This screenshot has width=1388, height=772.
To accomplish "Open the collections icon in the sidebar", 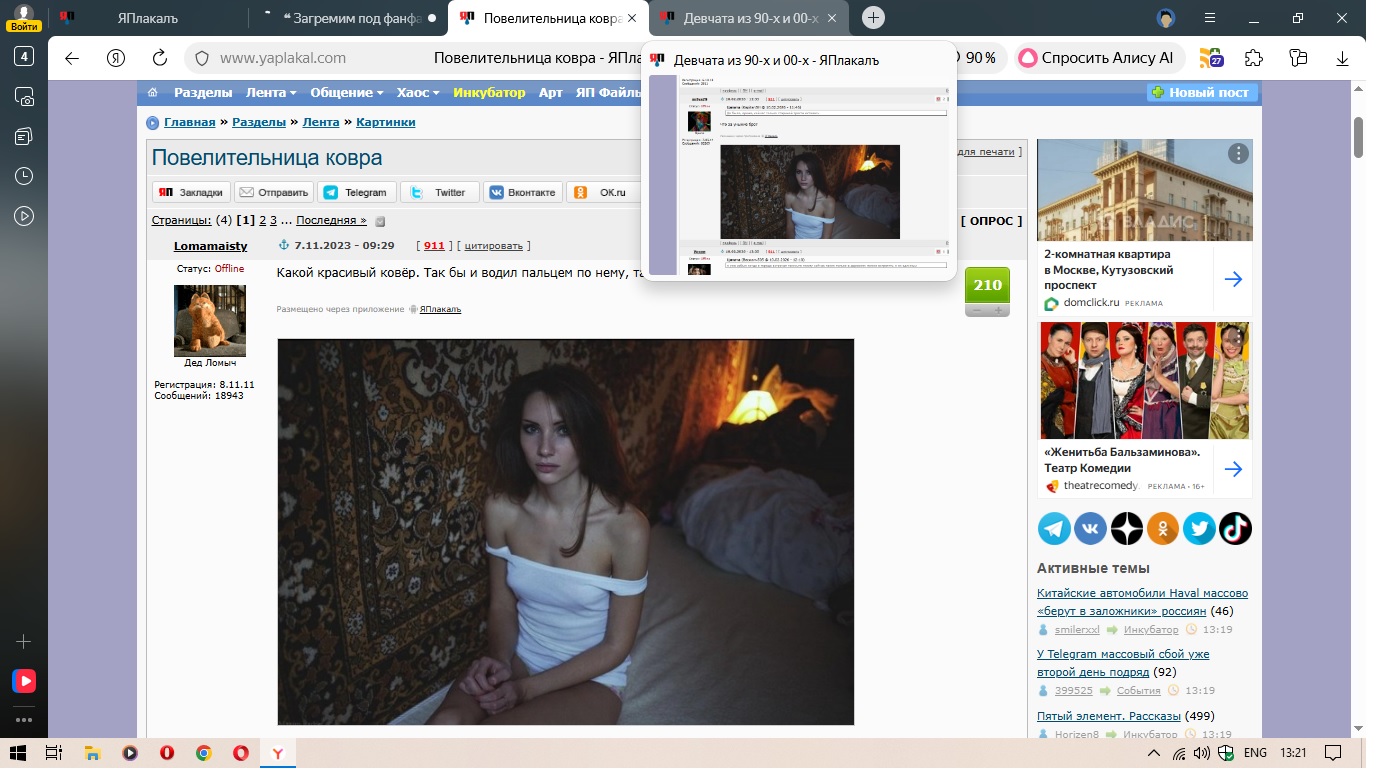I will pyautogui.click(x=24, y=136).
